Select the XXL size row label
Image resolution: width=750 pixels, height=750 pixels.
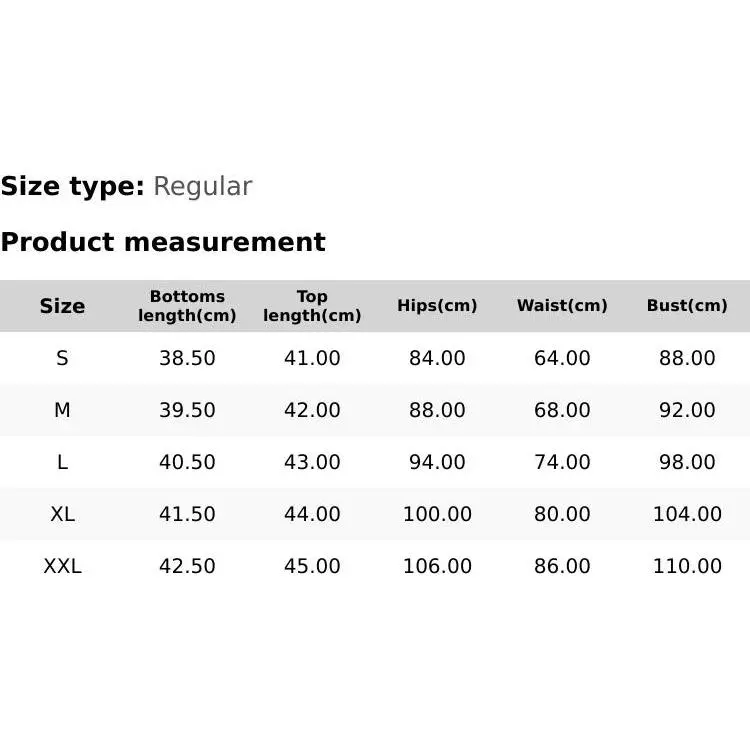click(x=62, y=566)
